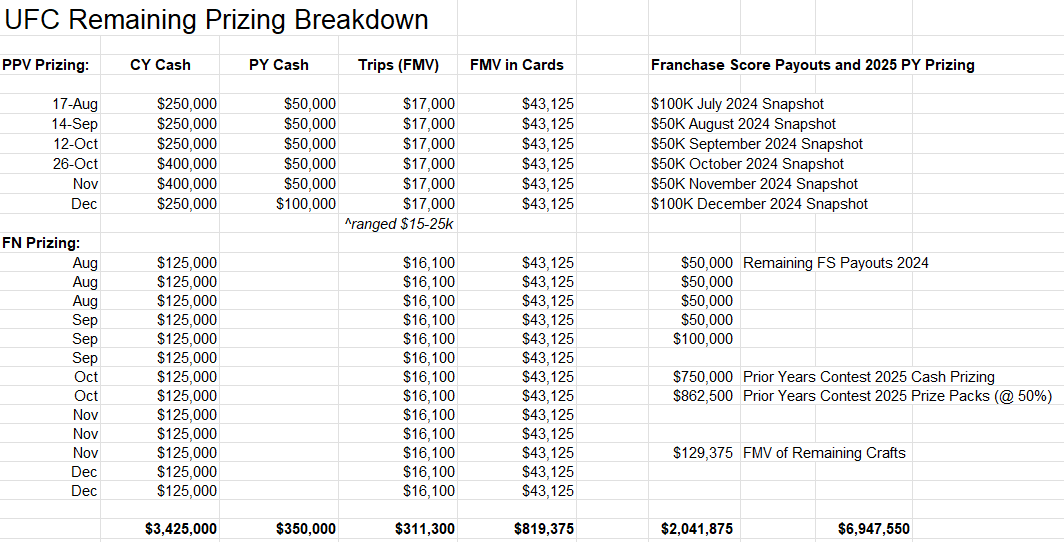
Task: Select the PPV Prizing header cell
Action: click(46, 65)
